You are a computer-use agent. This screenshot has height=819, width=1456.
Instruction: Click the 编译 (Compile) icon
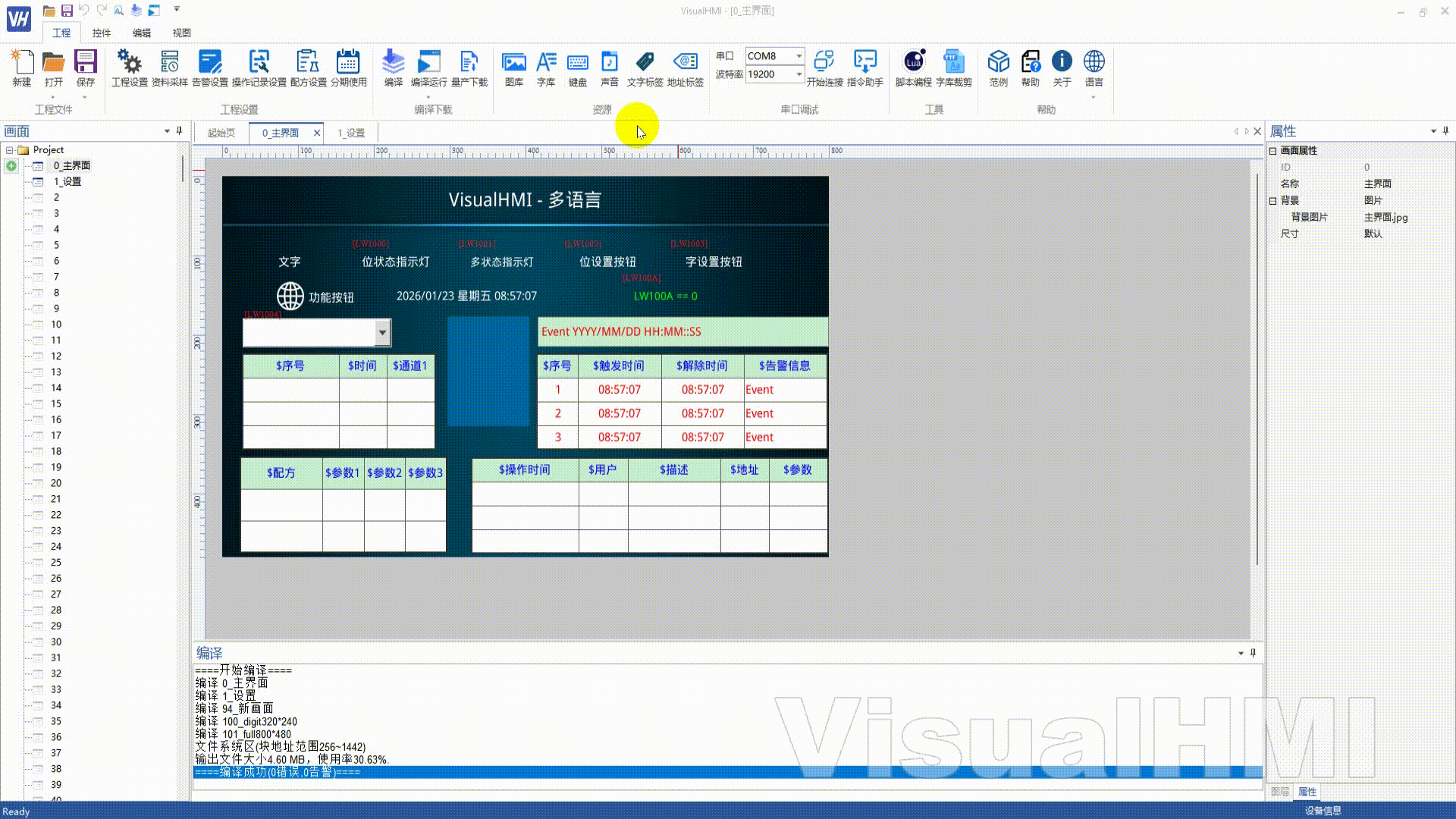(393, 67)
